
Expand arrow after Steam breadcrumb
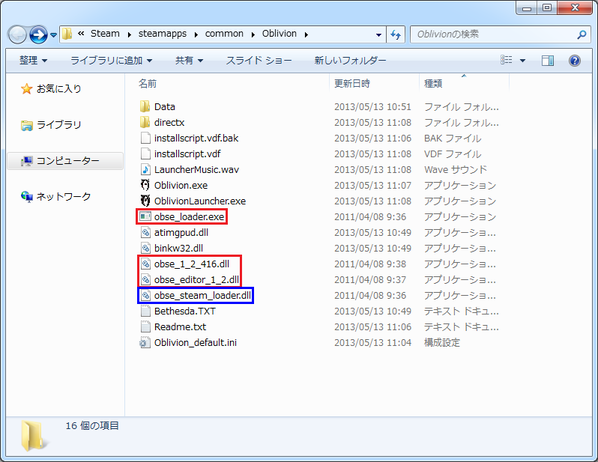coord(129,35)
